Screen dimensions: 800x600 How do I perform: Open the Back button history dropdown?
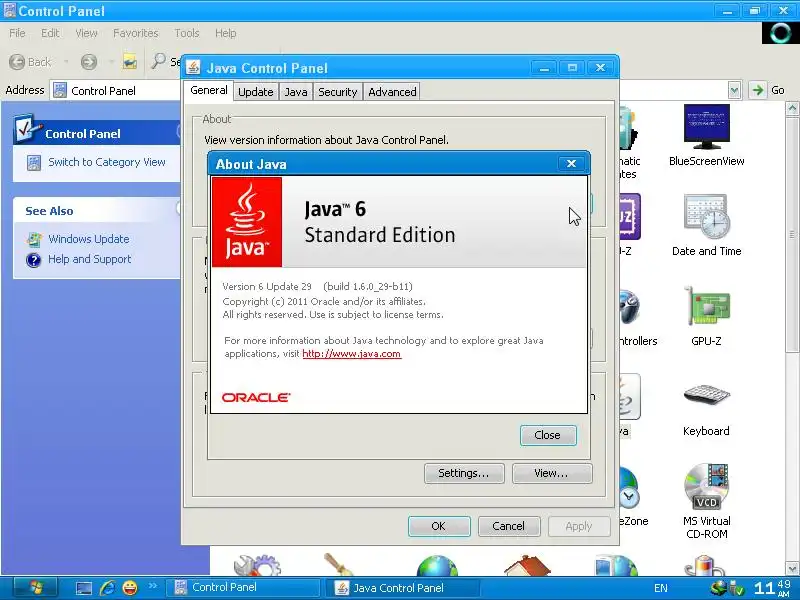tap(66, 62)
